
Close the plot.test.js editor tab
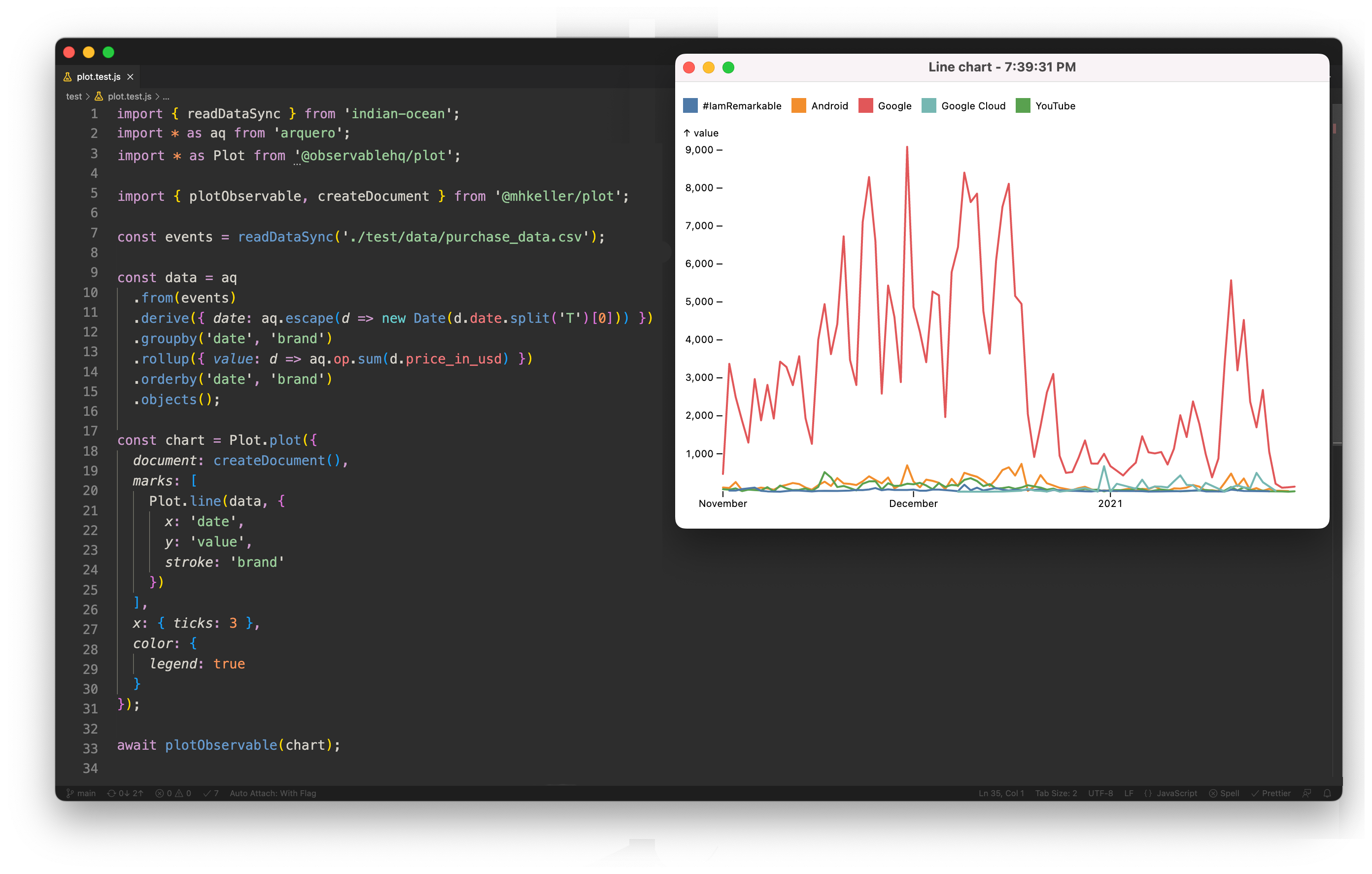(x=131, y=77)
